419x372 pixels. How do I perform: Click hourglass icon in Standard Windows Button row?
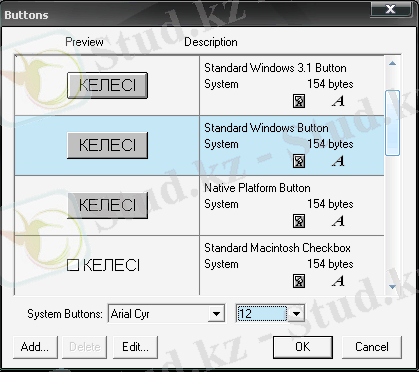[299, 161]
